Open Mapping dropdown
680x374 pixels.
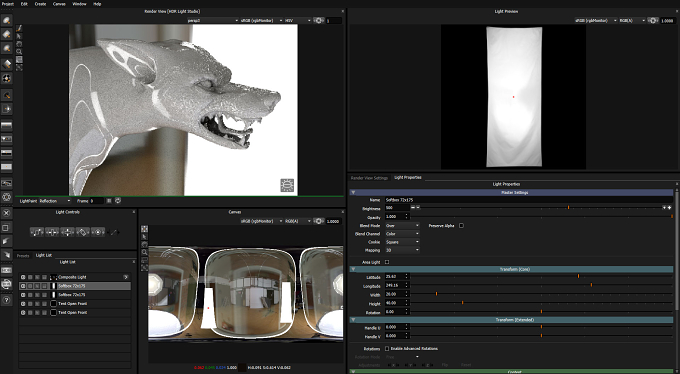coord(402,250)
